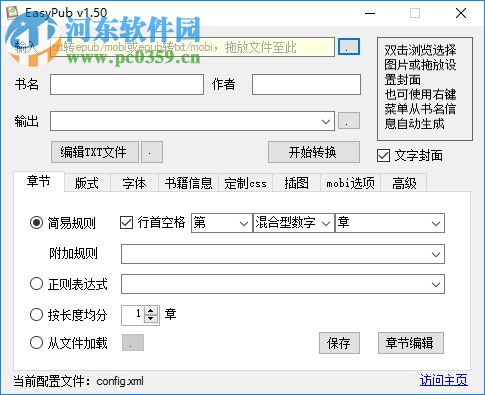Switch to the 高级 tab

(404, 183)
